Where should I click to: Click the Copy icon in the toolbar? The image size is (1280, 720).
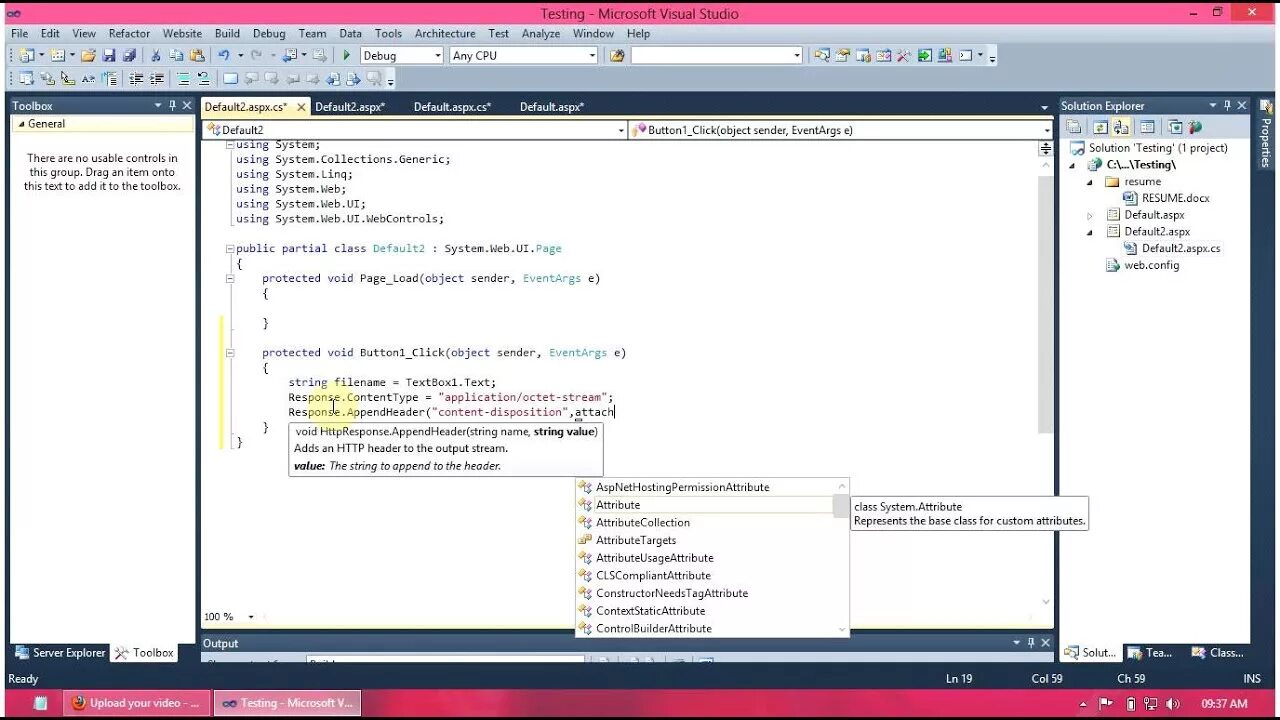tap(176, 56)
